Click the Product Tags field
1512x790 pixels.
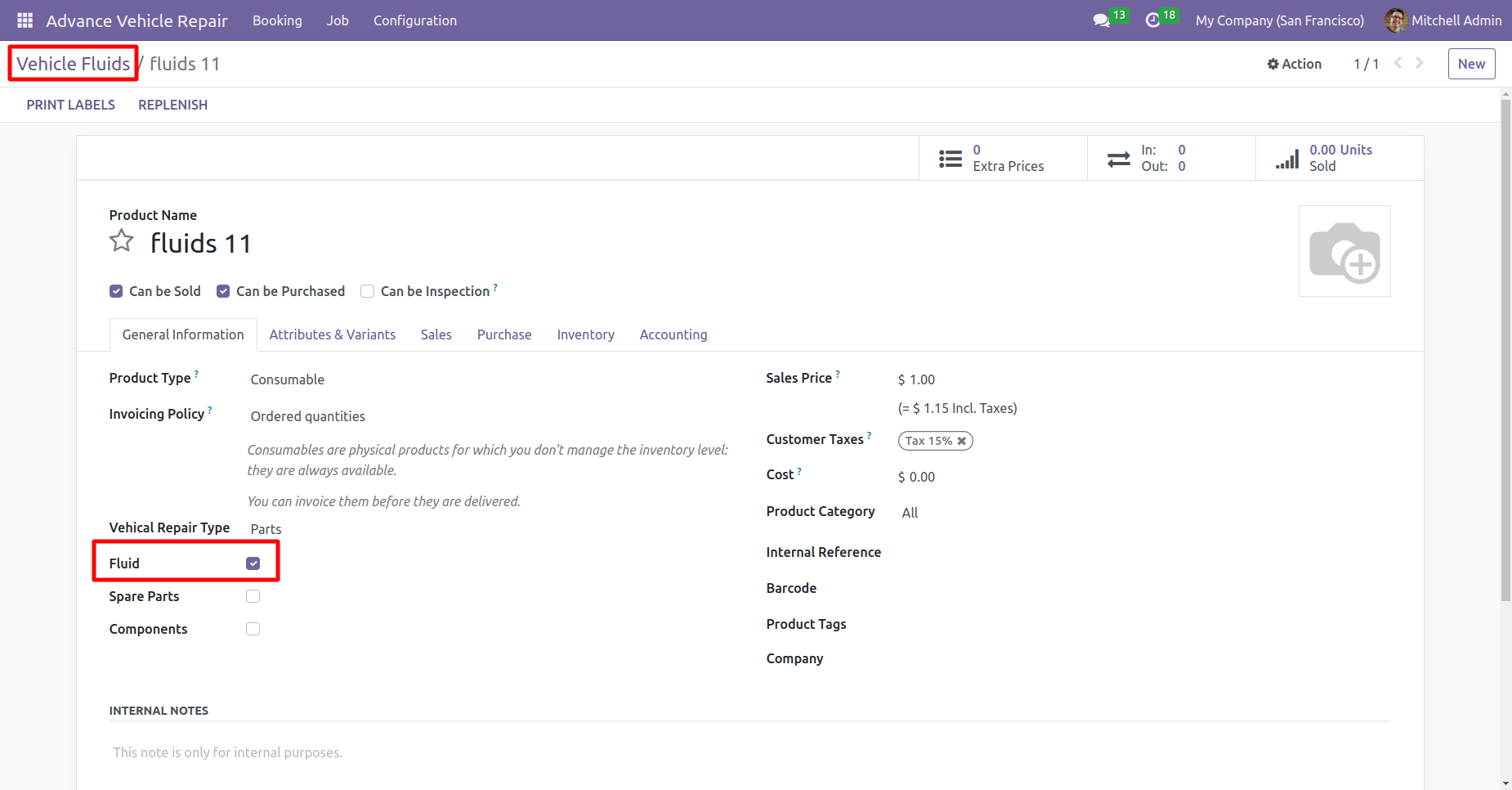[x=1144, y=625]
